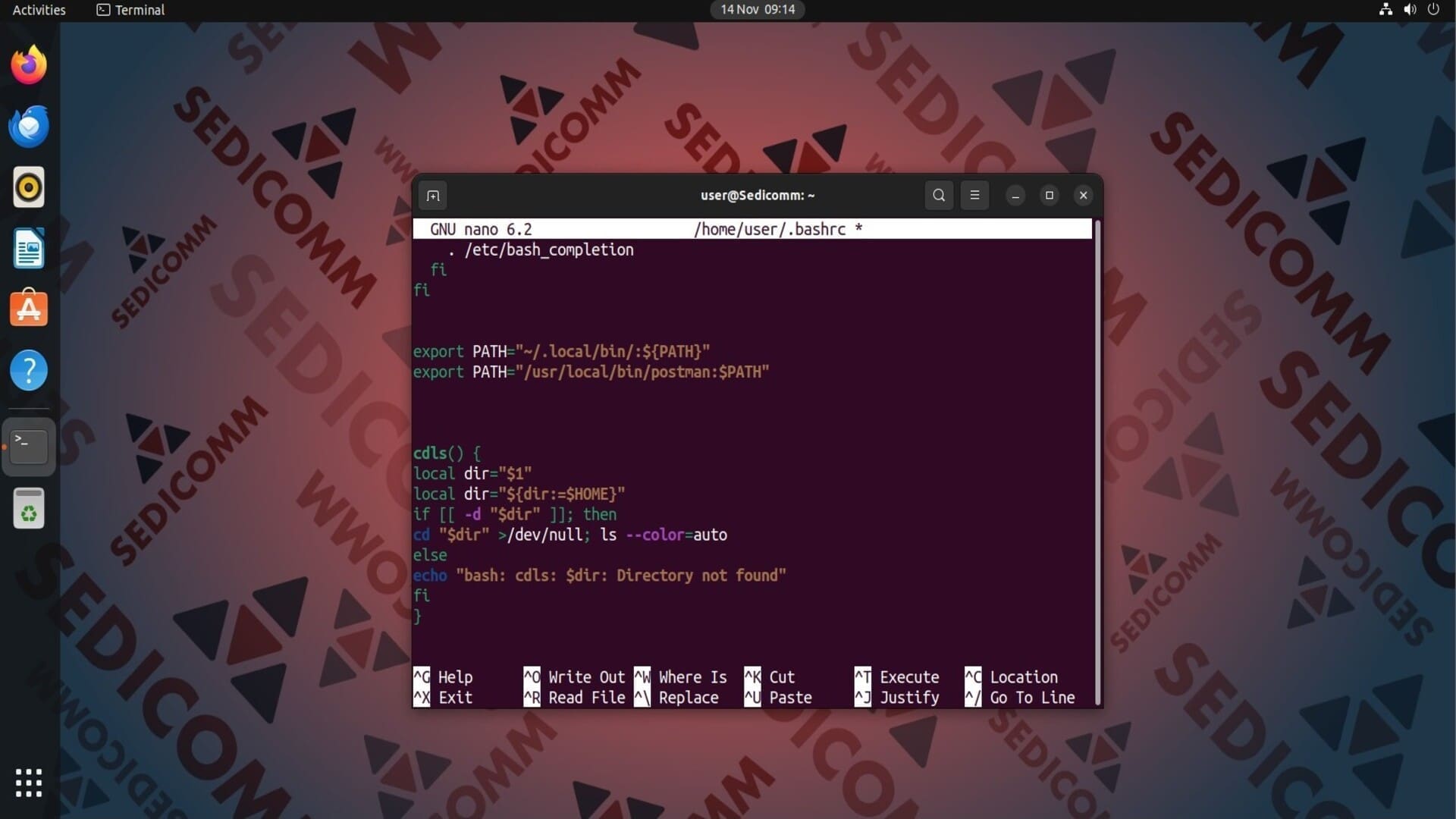Viewport: 1456px width, 819px height.
Task: Open the volume icon in top bar
Action: 1410,10
